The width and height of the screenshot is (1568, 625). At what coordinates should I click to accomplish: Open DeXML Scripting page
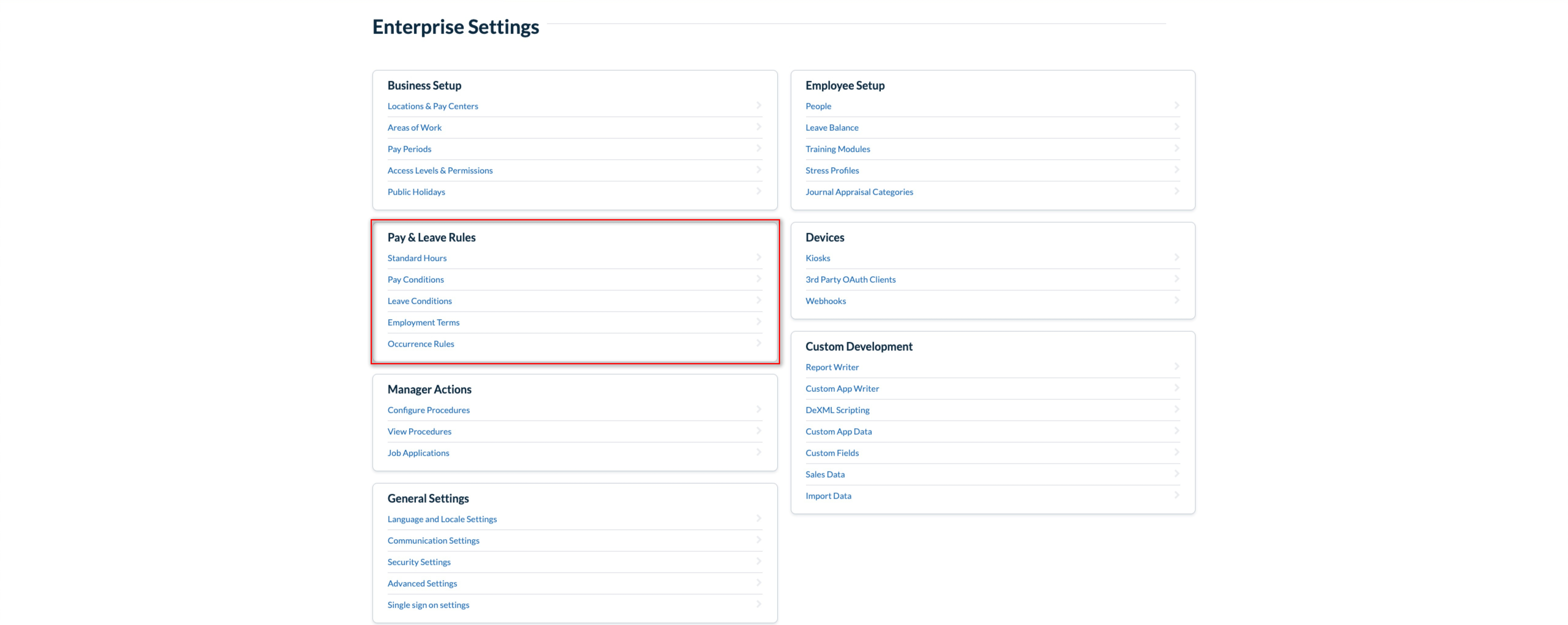click(837, 410)
